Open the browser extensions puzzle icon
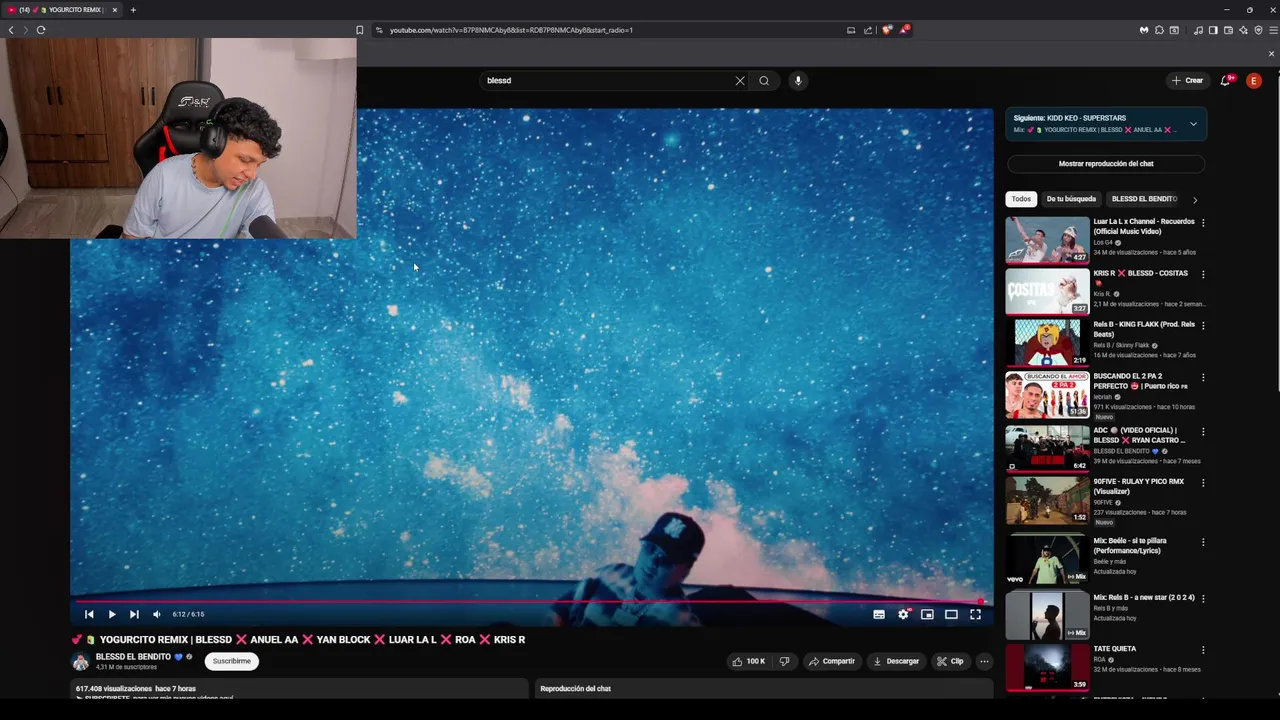Screen dimensions: 1280x720 pos(1159,30)
